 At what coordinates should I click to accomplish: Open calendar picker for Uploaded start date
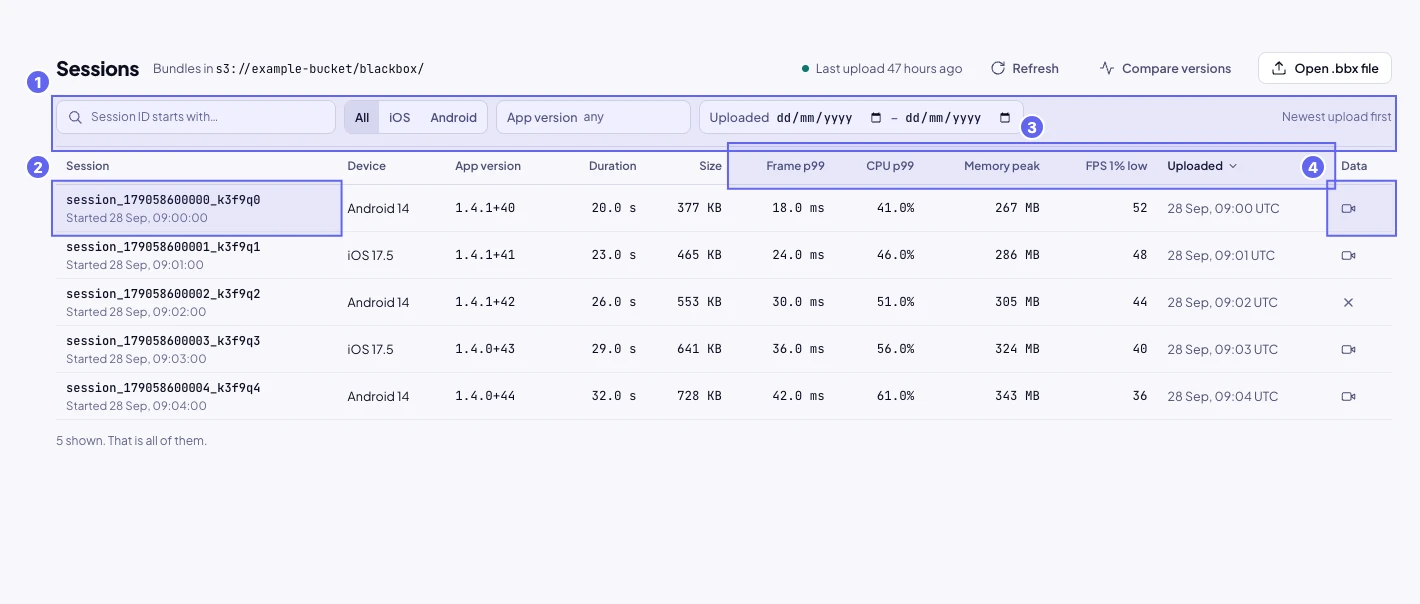[x=877, y=117]
